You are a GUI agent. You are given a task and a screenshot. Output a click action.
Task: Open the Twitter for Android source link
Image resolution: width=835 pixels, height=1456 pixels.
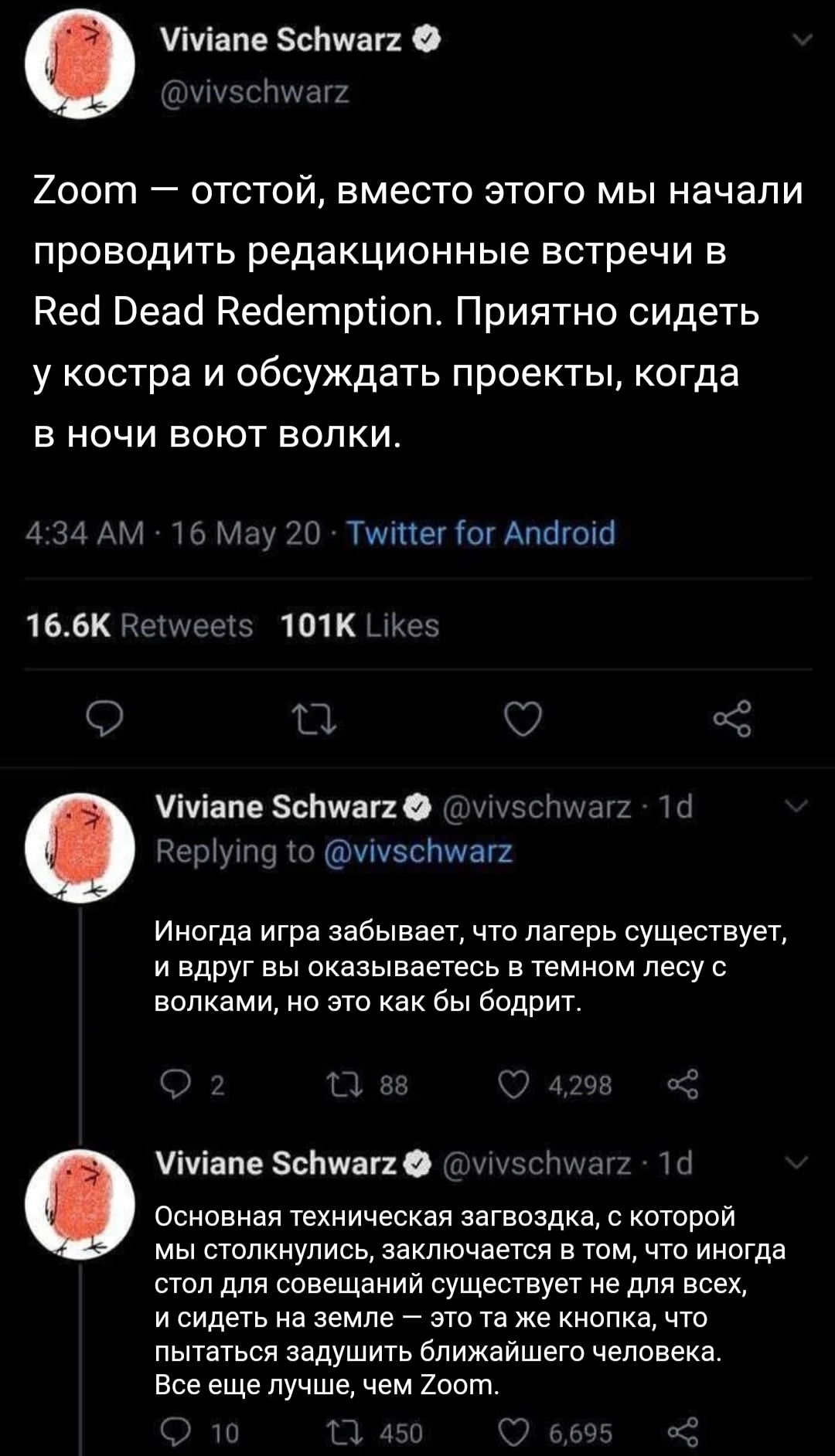pyautogui.click(x=480, y=533)
